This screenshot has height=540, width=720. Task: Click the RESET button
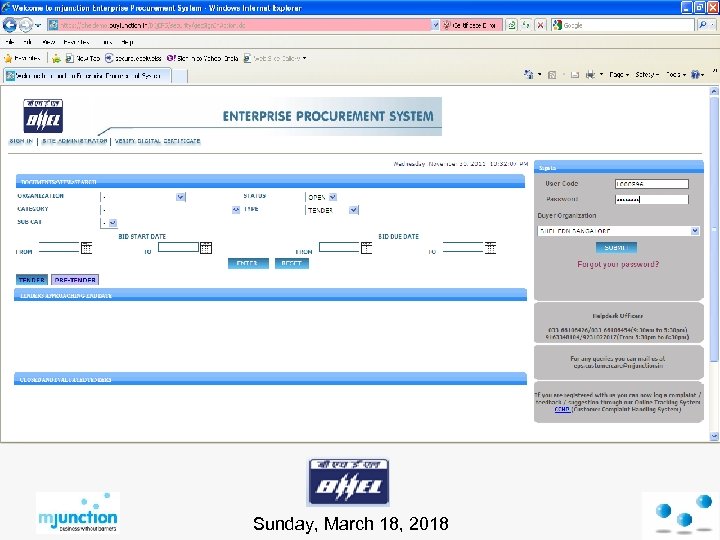tap(292, 263)
